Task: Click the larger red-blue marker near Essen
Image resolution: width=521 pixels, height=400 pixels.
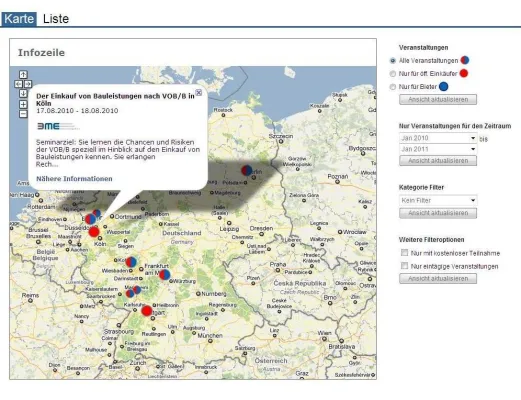Action: pyautogui.click(x=90, y=219)
